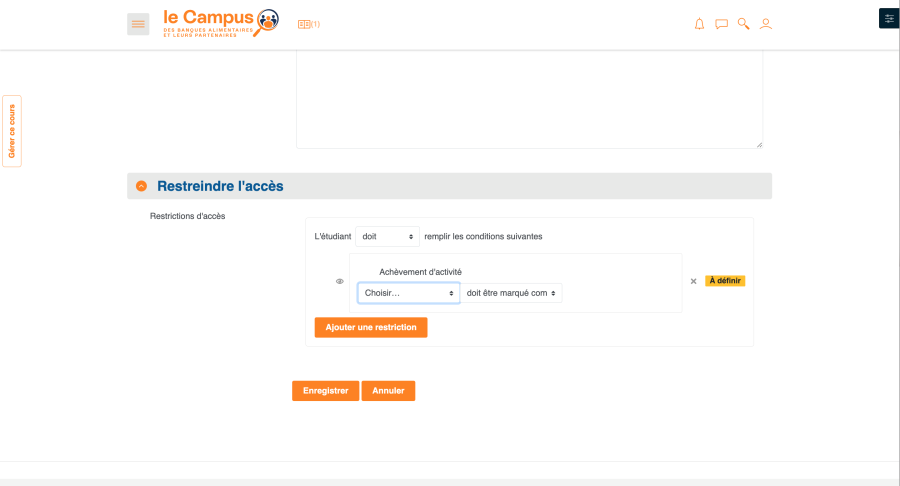Open the hamburger navigation menu
The image size is (900, 486).
138,24
